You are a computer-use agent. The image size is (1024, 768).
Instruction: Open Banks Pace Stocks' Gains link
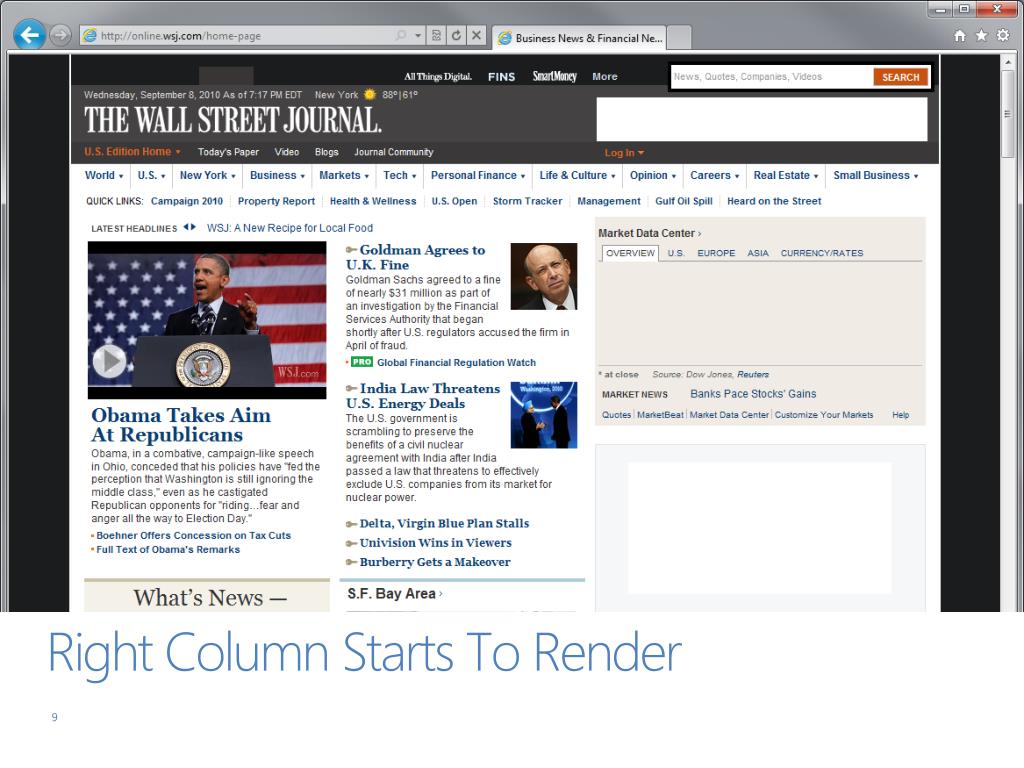[753, 394]
